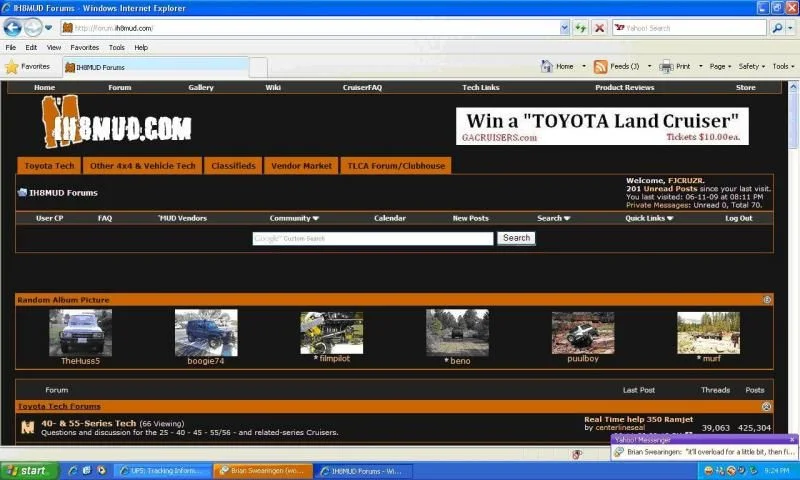Click the browser Forward arrow button

33,27
